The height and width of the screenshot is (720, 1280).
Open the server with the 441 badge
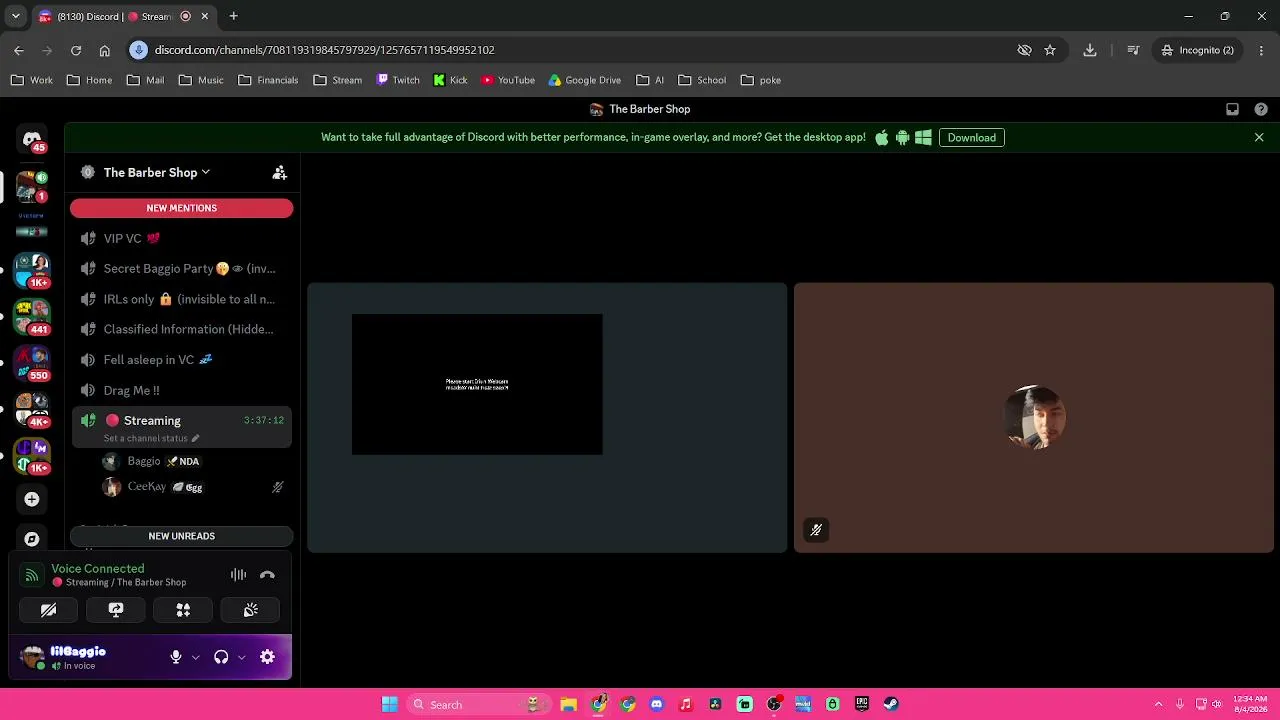[32, 317]
